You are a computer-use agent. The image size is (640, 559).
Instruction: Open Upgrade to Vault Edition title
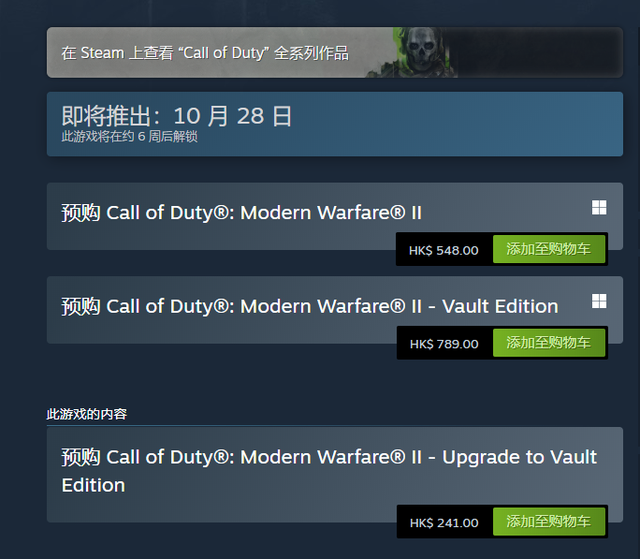(329, 471)
